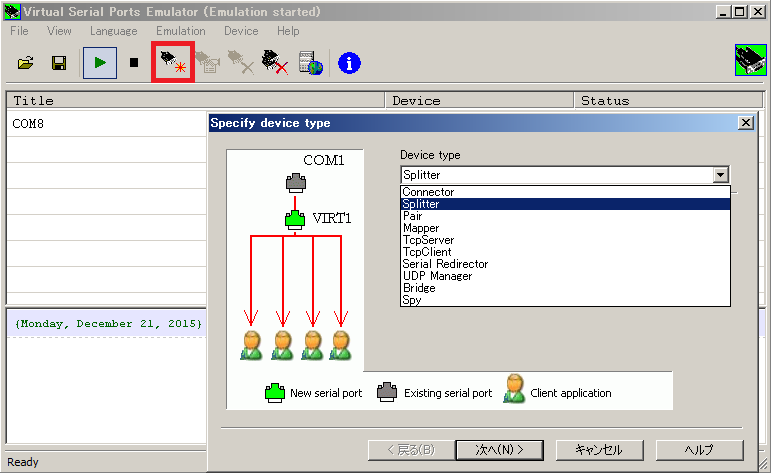Choose TcpServer in device type list
The height and width of the screenshot is (473, 771).
tap(428, 240)
